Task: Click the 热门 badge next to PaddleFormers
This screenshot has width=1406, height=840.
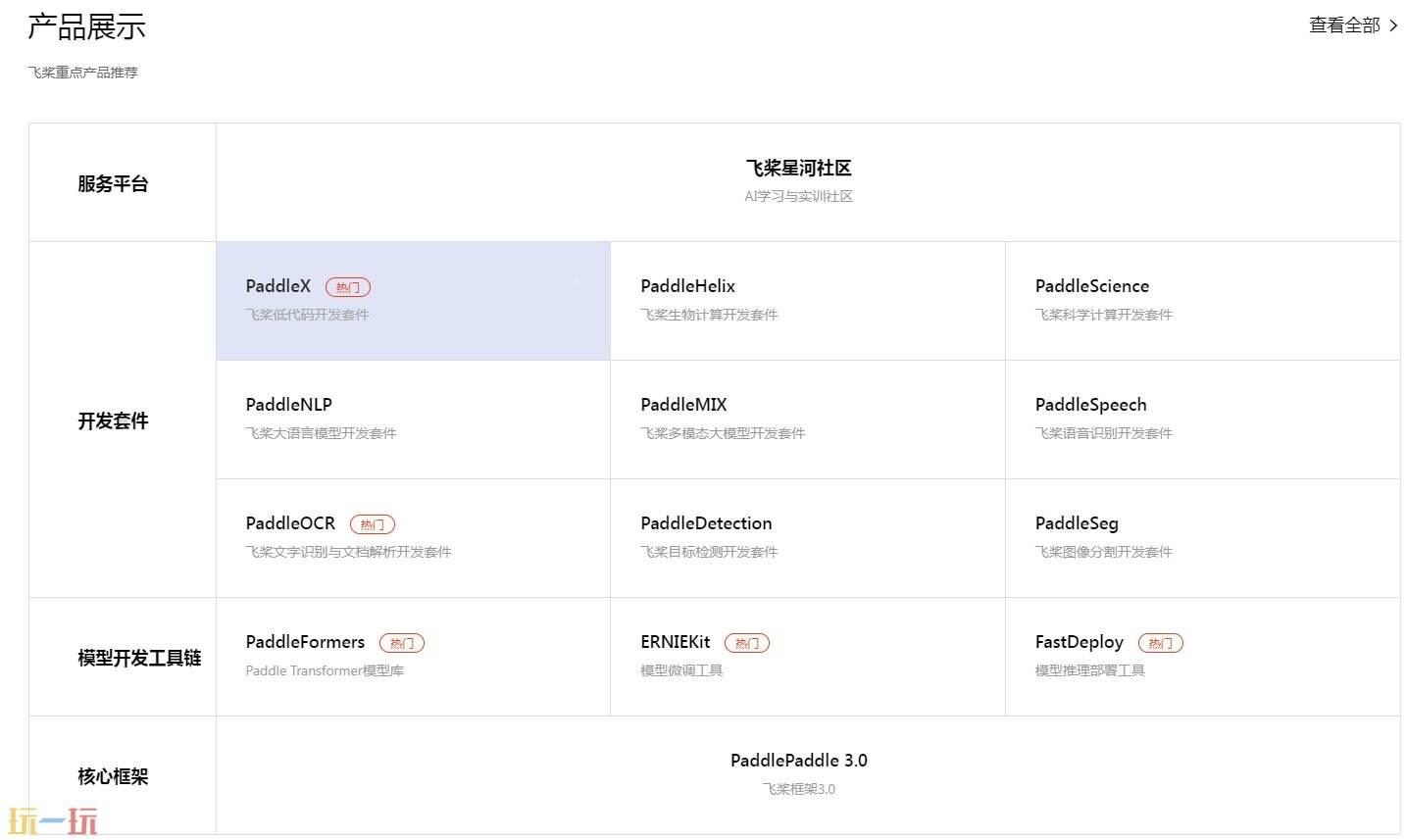Action: click(x=402, y=643)
